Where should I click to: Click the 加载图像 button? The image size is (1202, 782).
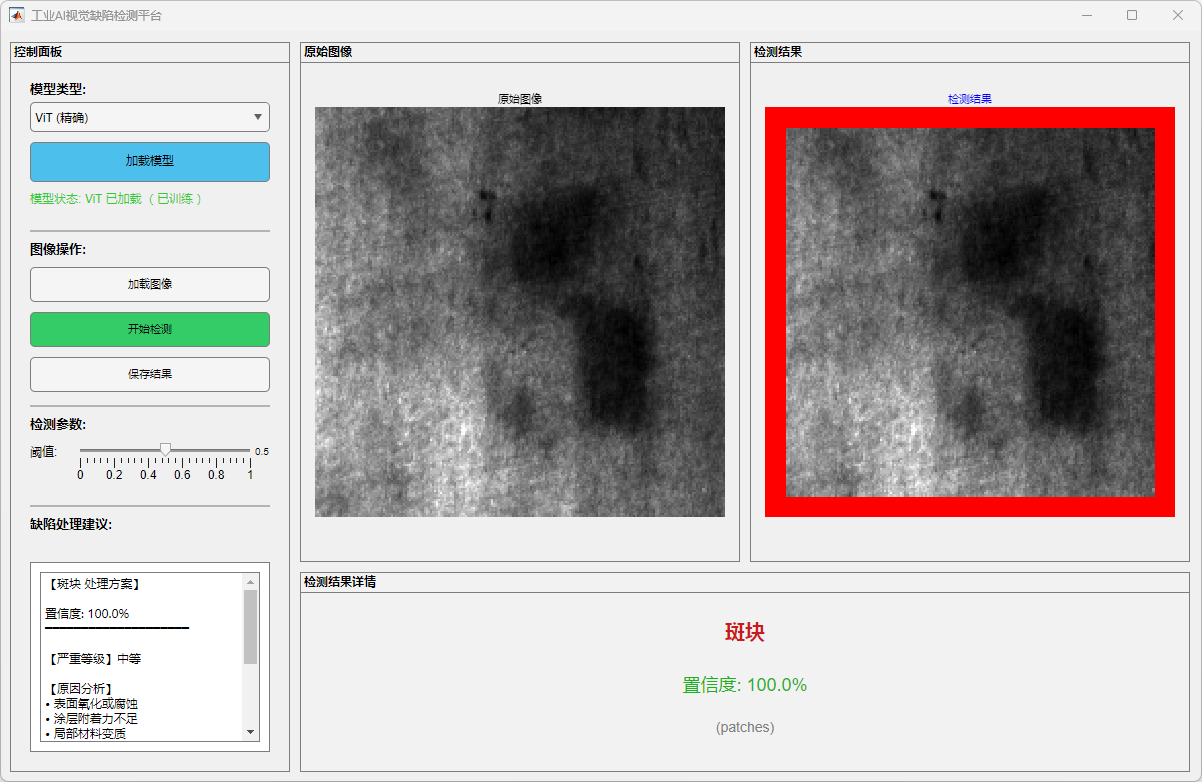click(x=150, y=284)
